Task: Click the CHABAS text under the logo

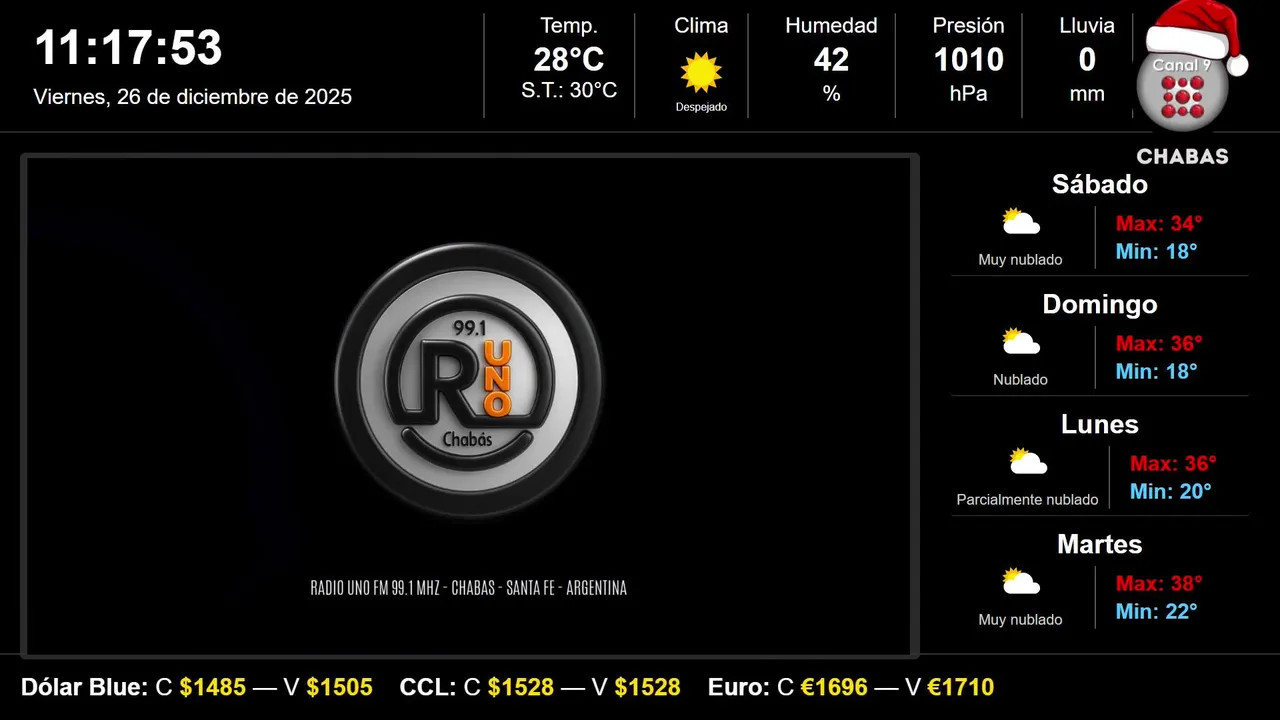Action: (1183, 157)
